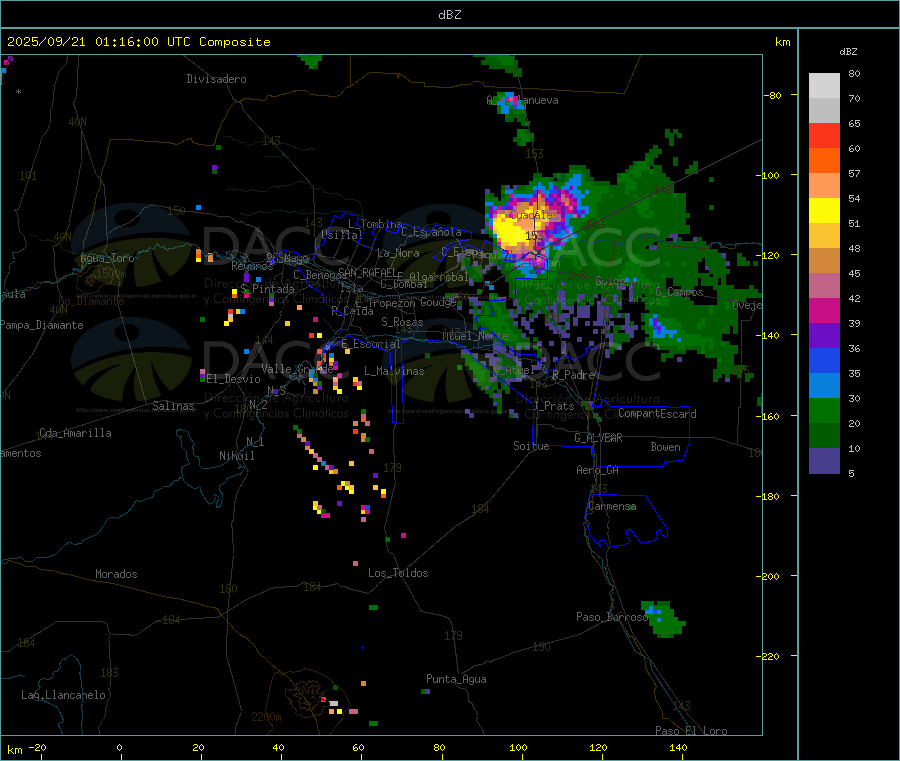Click the Paso_El_Loro label
This screenshot has width=900, height=761.
point(691,731)
